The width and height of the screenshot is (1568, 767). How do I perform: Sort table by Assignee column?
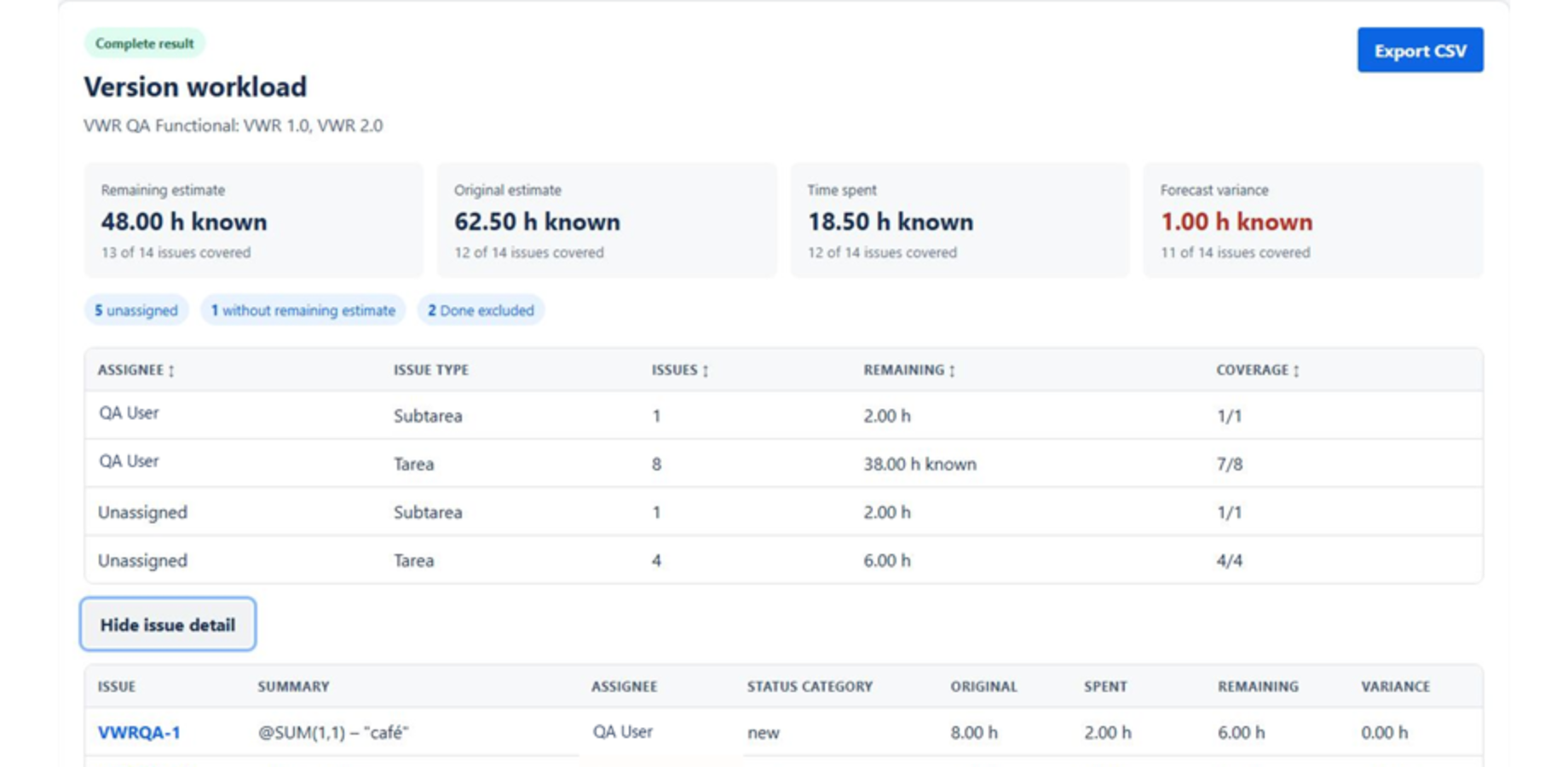(x=136, y=370)
